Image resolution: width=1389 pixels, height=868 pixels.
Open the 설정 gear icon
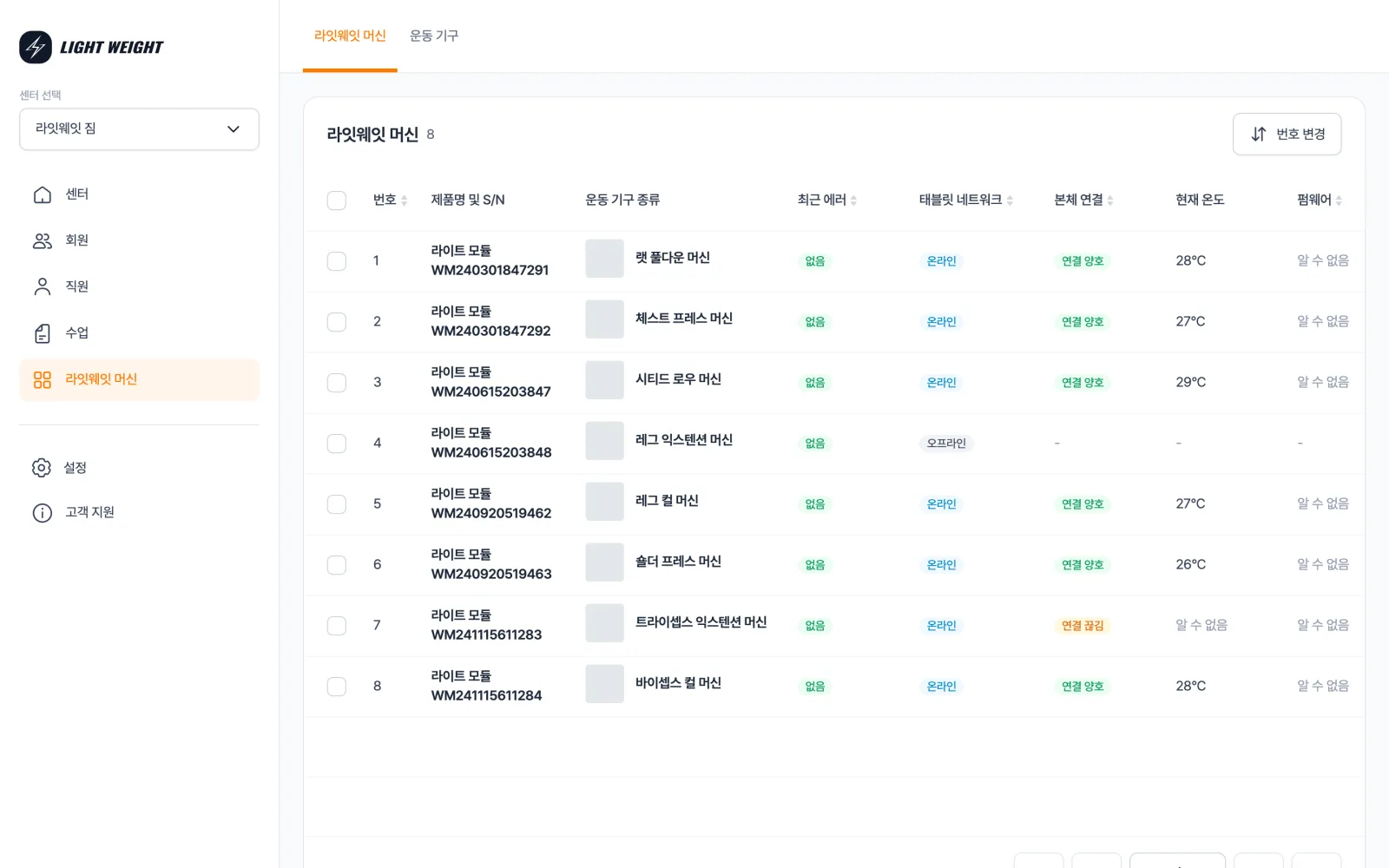[x=42, y=468]
